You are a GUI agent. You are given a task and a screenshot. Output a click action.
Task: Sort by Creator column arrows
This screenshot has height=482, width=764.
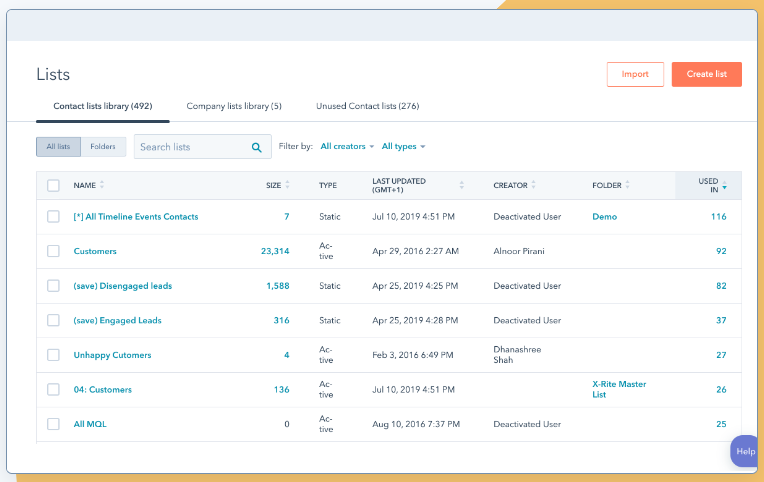pyautogui.click(x=534, y=185)
